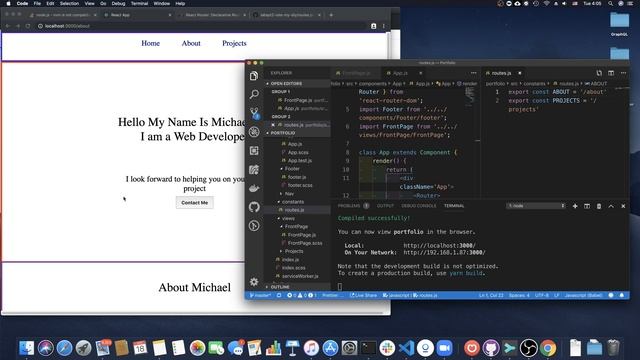Image resolution: width=640 pixels, height=360 pixels.
Task: Maximize the terminal panel with the chevron
Action: point(611,206)
